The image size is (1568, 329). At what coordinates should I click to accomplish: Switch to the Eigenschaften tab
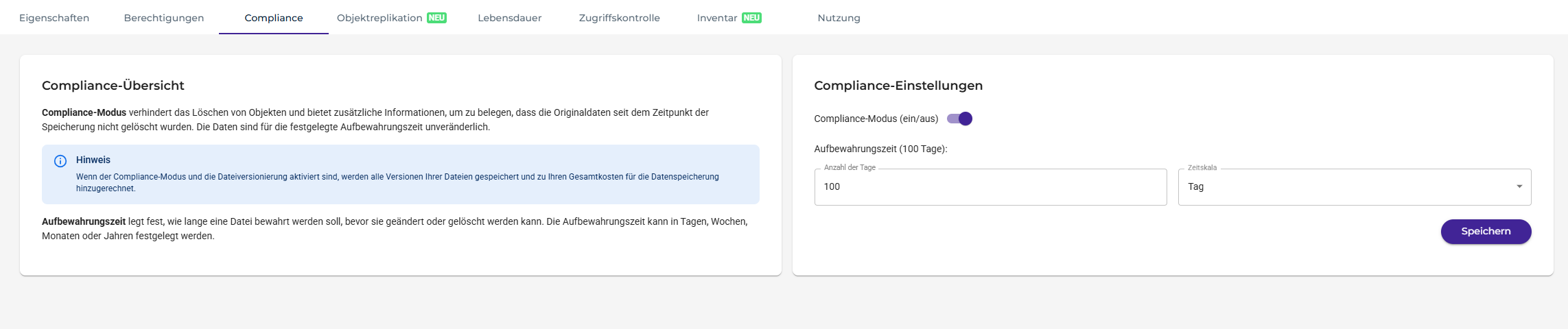point(54,18)
